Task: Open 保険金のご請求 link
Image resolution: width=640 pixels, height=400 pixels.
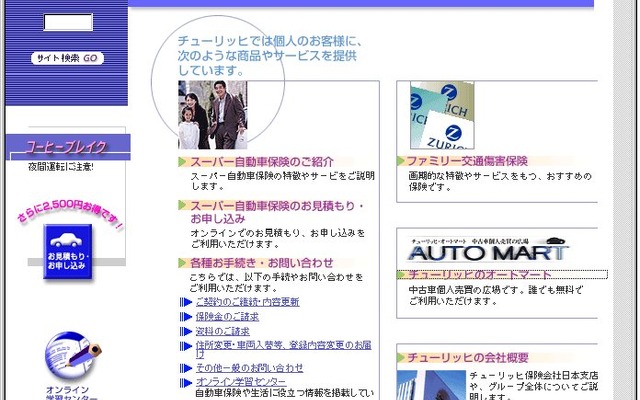Action: (227, 317)
